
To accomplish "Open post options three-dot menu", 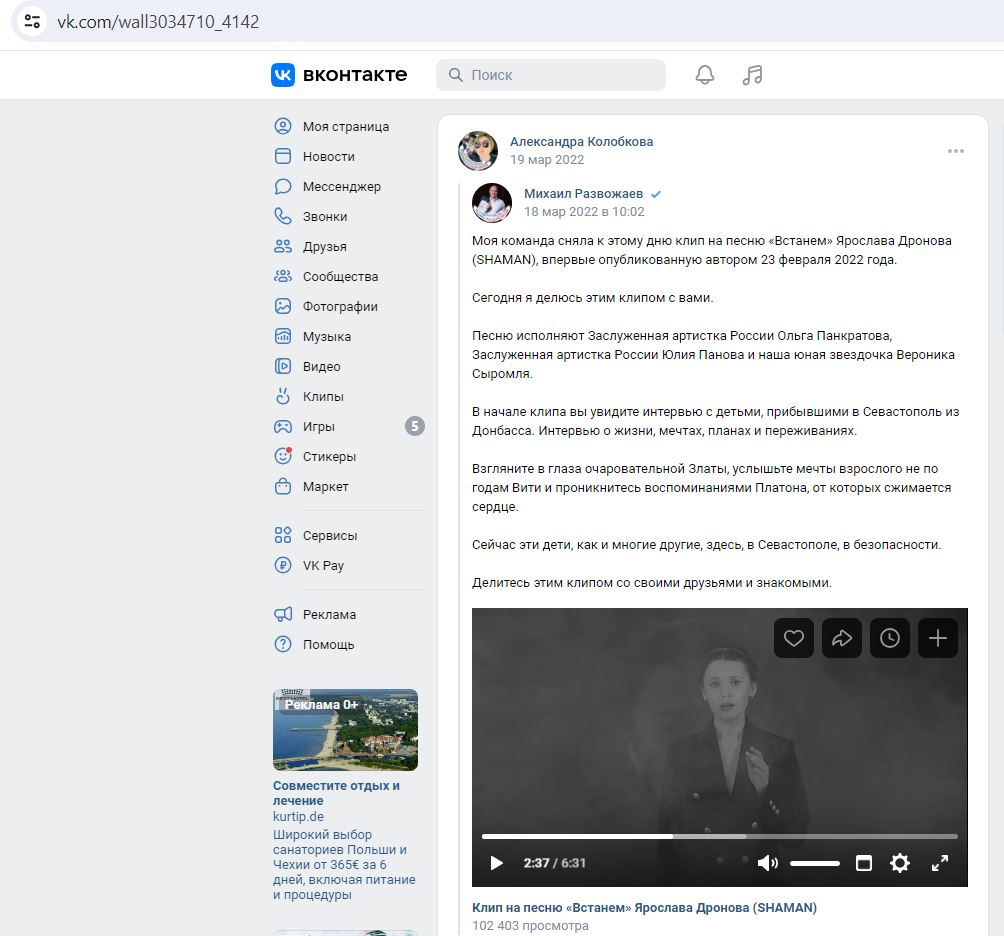I will click(x=956, y=151).
